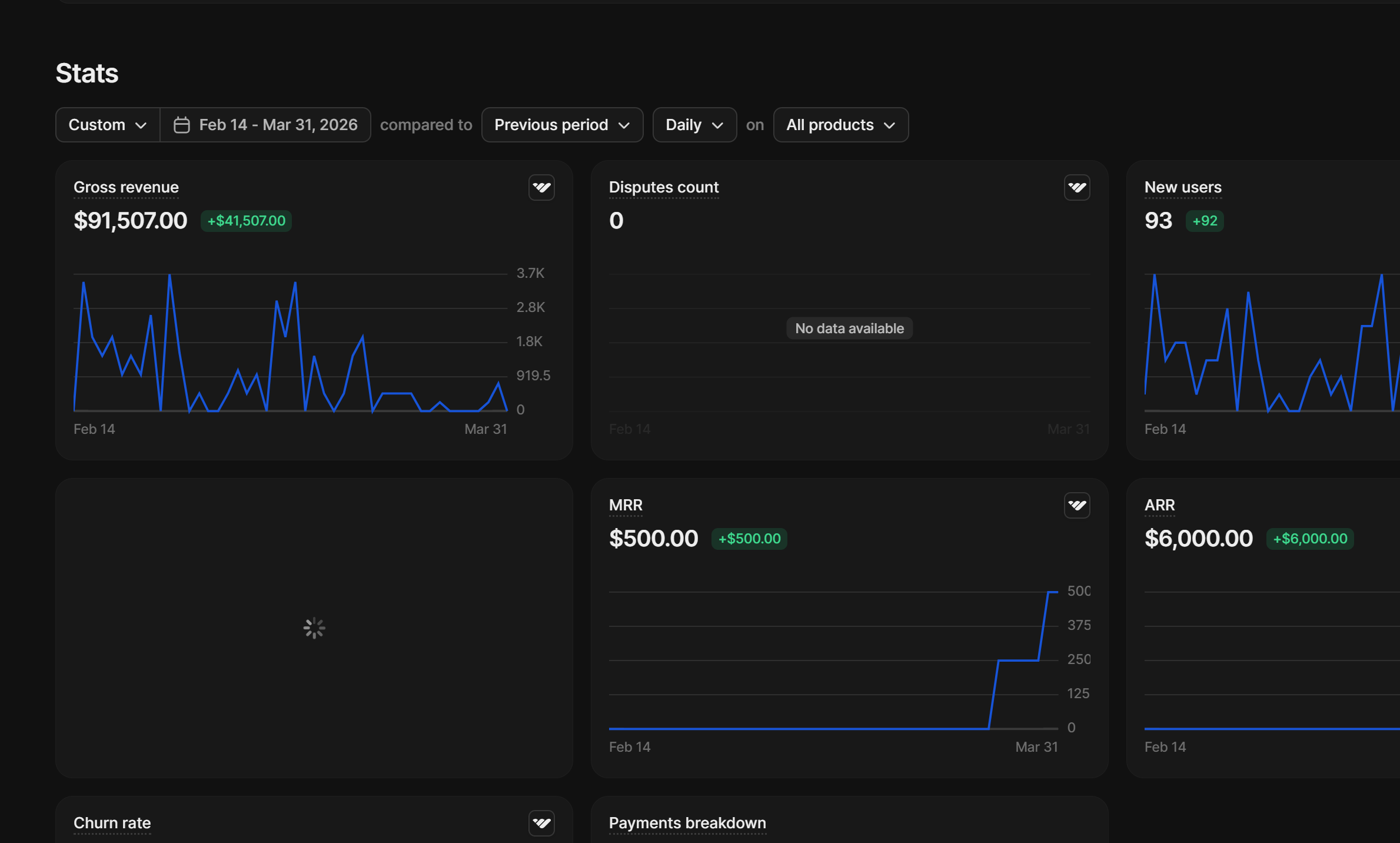Click the Payments breakdown card title
This screenshot has height=843, width=1400.
coord(687,823)
